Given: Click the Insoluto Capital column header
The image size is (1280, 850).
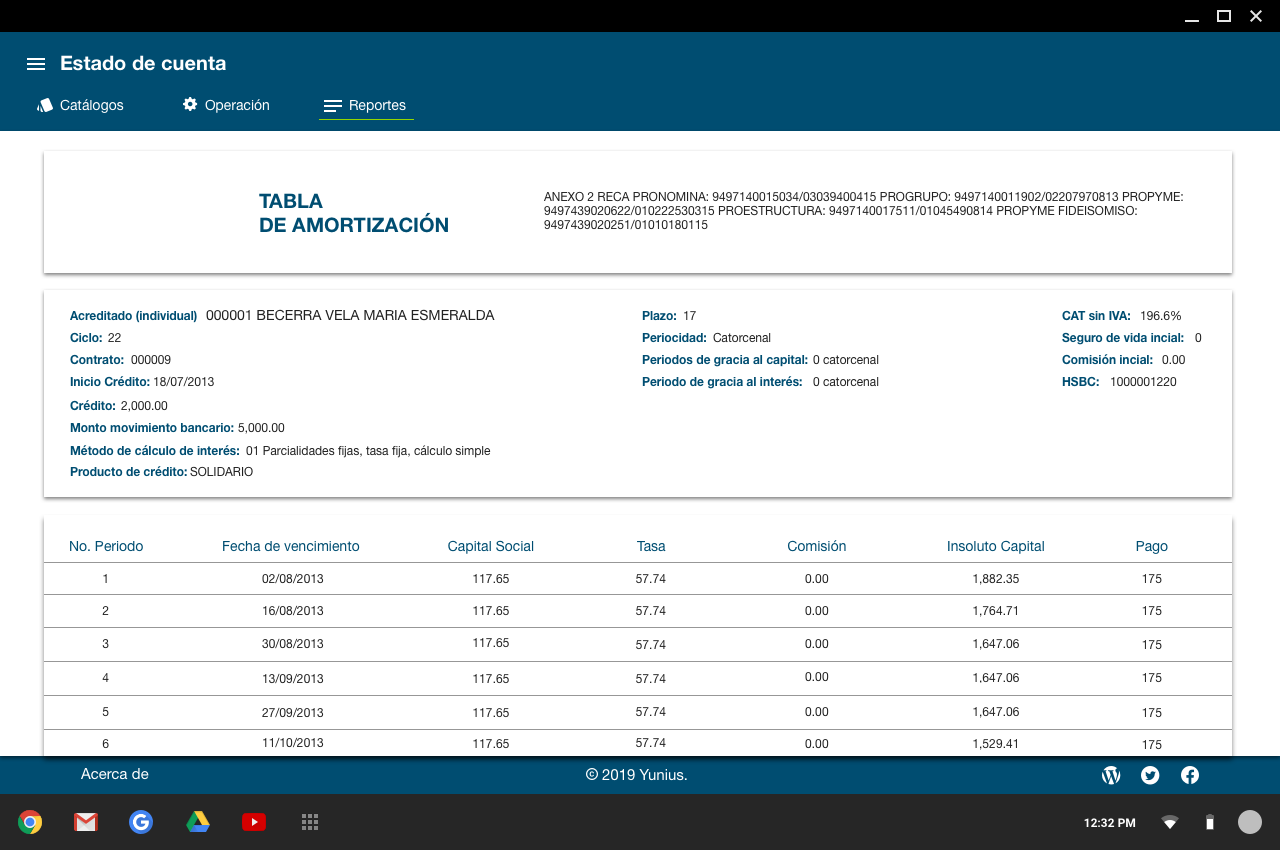Looking at the screenshot, I should [x=995, y=546].
